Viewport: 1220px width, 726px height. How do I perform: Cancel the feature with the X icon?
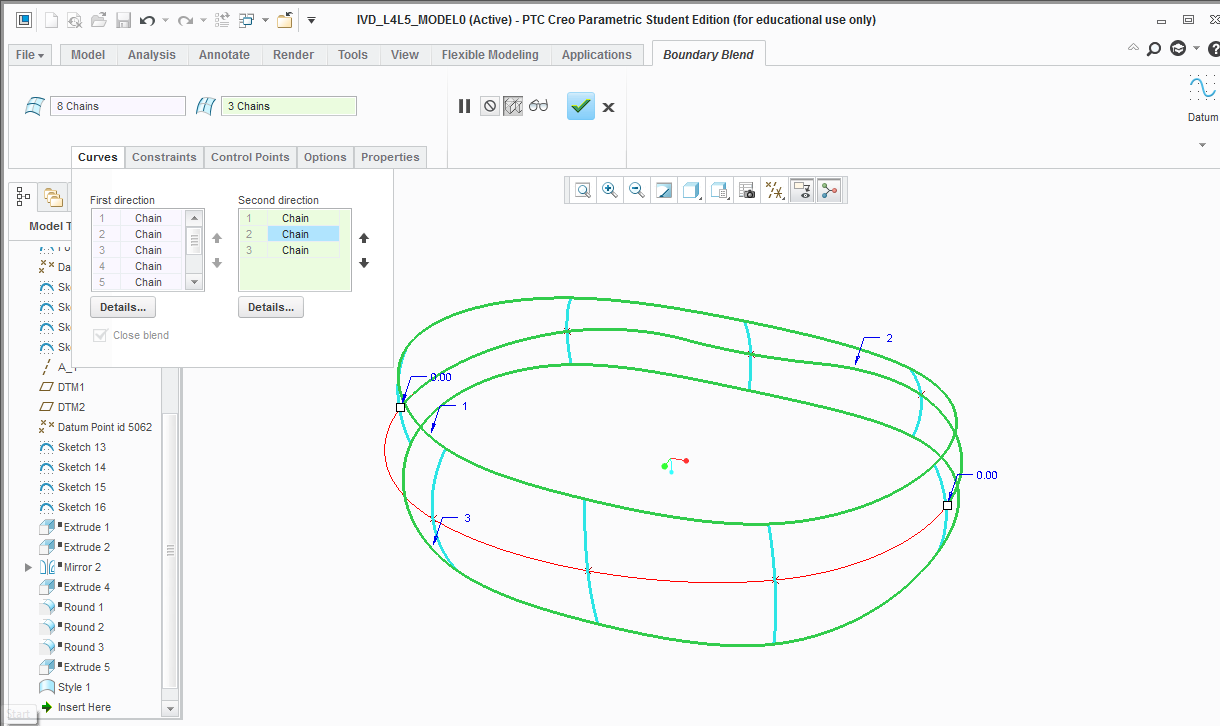coord(608,107)
